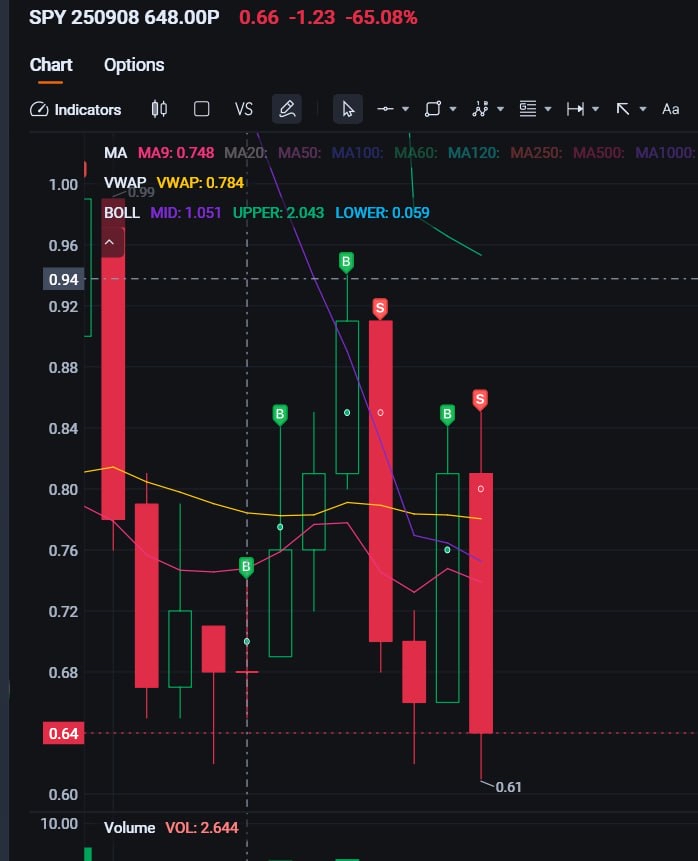Click the BOLL UPPER: 2.043 value
This screenshot has height=861, width=698.
(278, 213)
